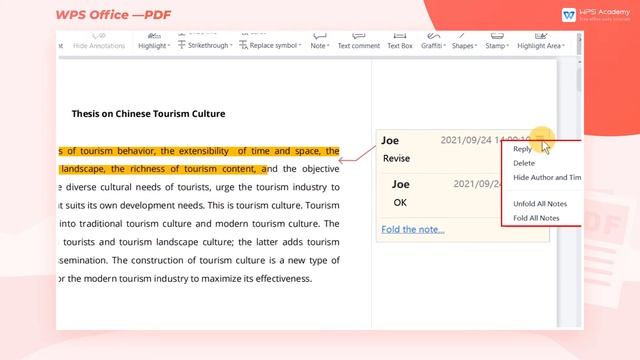This screenshot has width=640, height=360.
Task: Click Joe author name on Revise note
Action: 390,140
